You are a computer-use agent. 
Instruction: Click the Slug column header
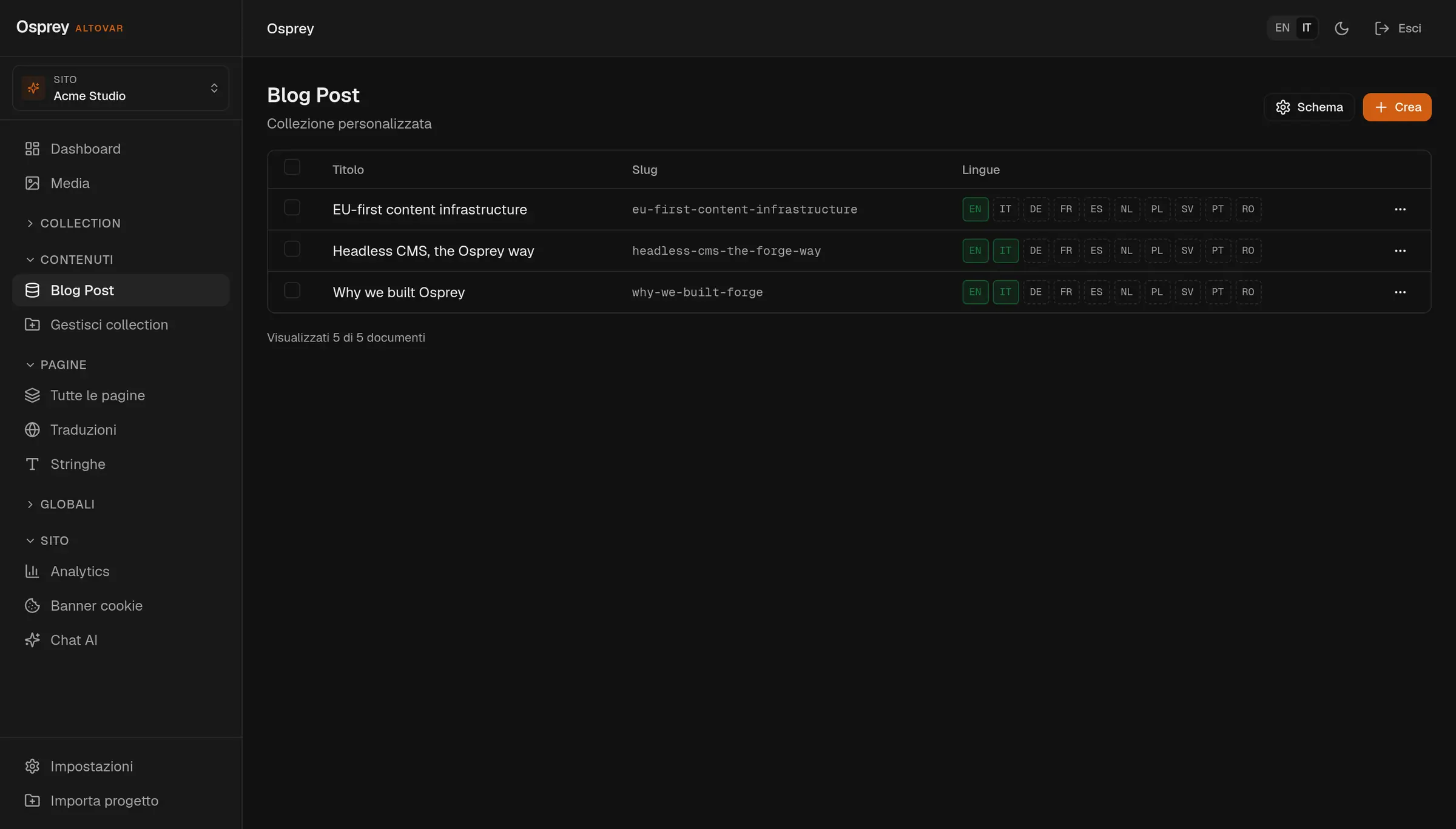pyautogui.click(x=644, y=170)
